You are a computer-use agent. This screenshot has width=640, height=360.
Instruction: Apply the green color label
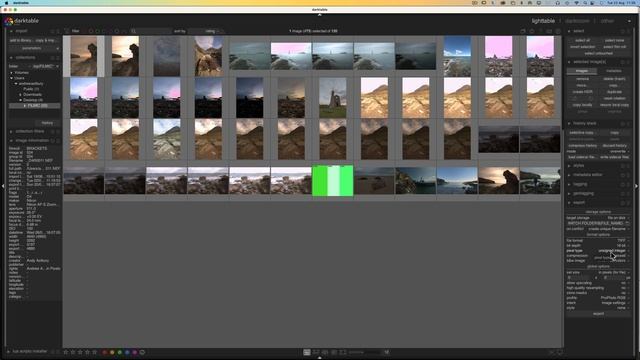(120, 352)
